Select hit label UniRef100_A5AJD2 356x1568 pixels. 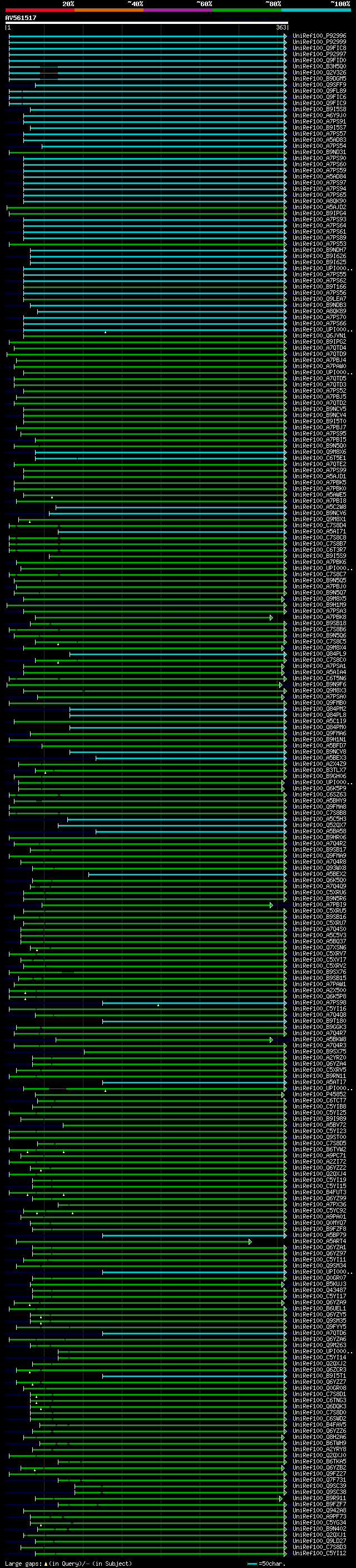[319, 207]
